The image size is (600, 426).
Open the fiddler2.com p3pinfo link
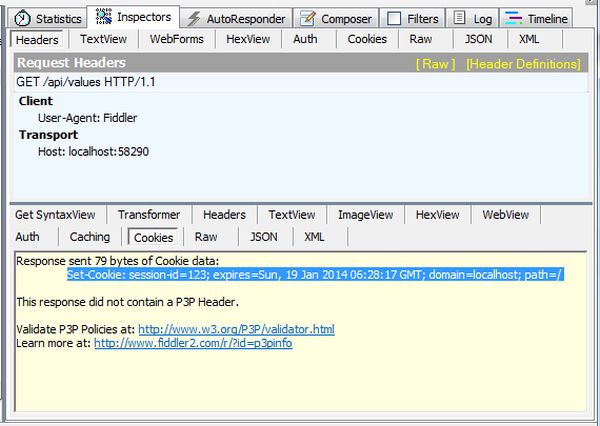pyautogui.click(x=193, y=343)
